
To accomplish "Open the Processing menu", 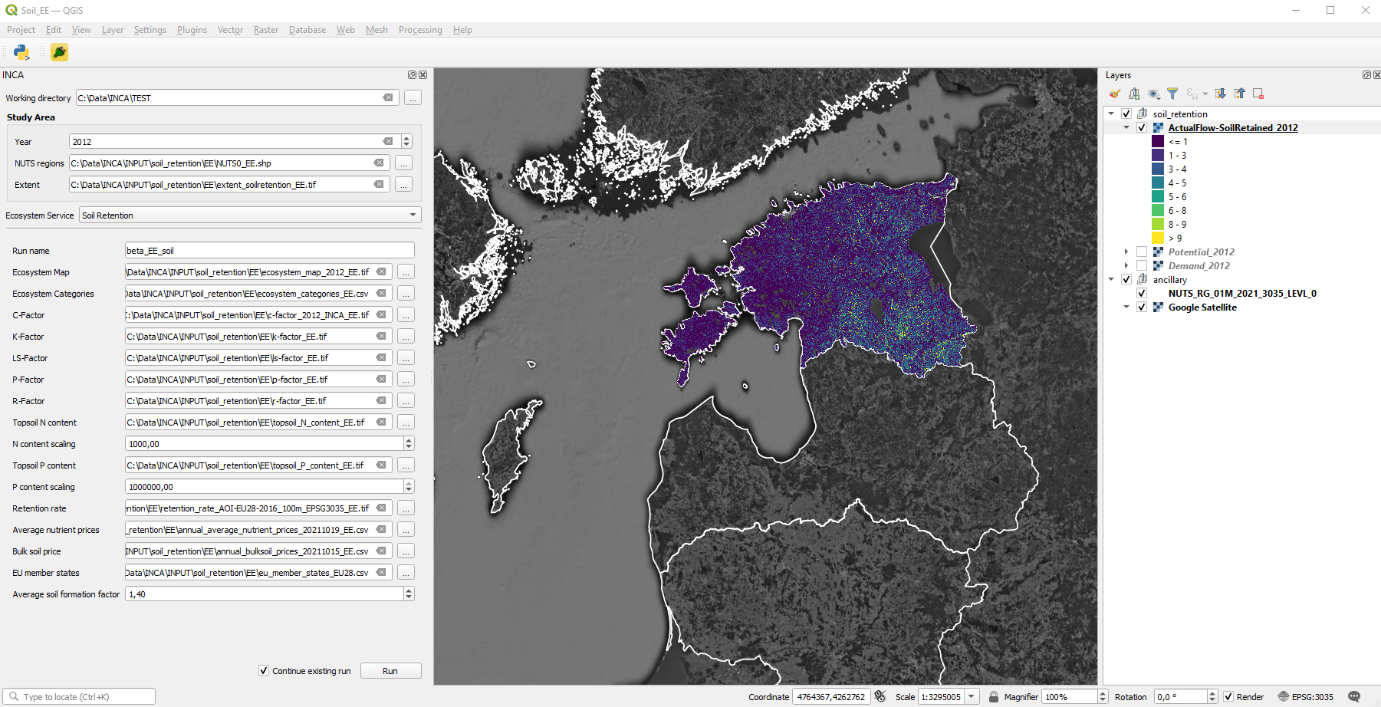I will coord(420,30).
